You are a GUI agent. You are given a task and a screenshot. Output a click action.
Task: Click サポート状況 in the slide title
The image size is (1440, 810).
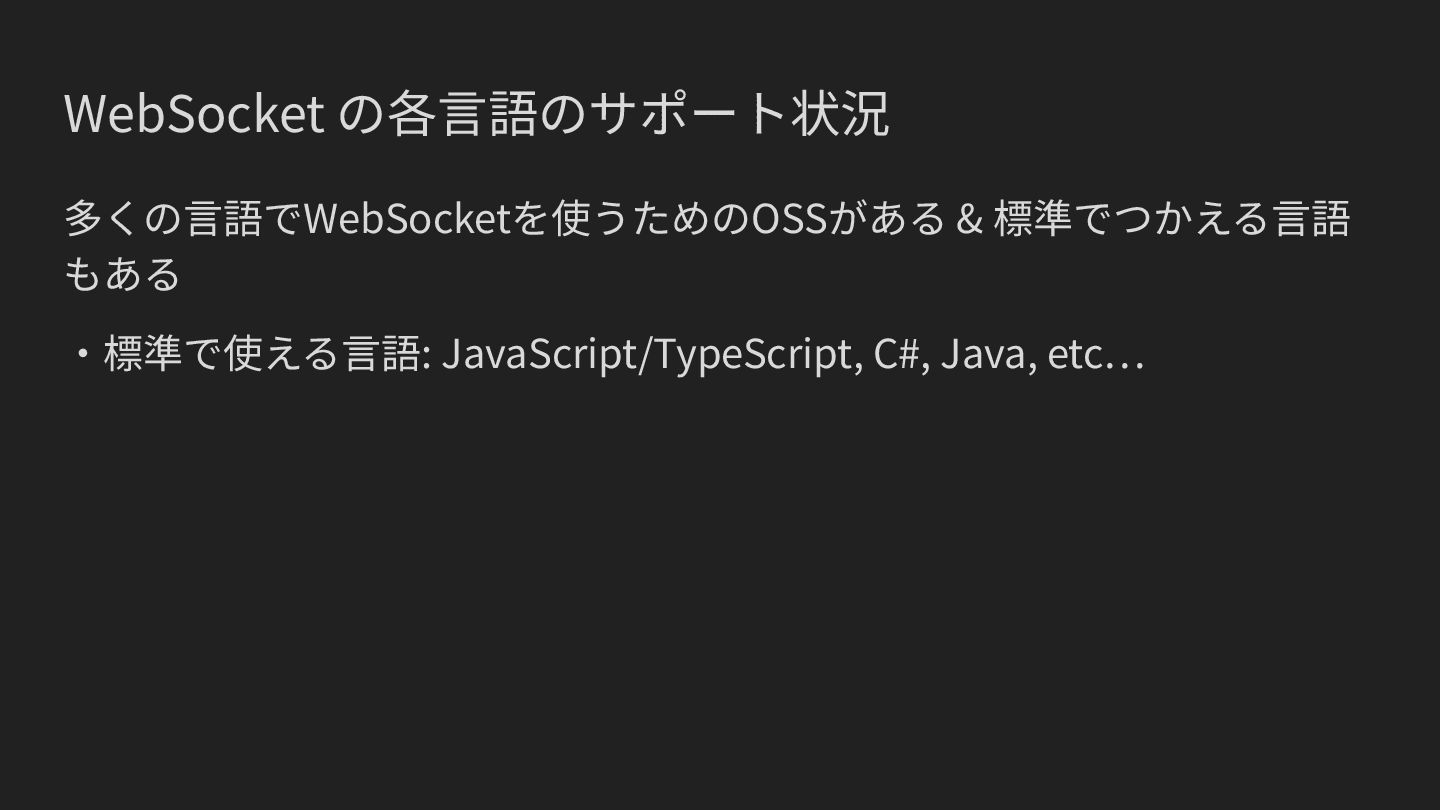coord(738,114)
